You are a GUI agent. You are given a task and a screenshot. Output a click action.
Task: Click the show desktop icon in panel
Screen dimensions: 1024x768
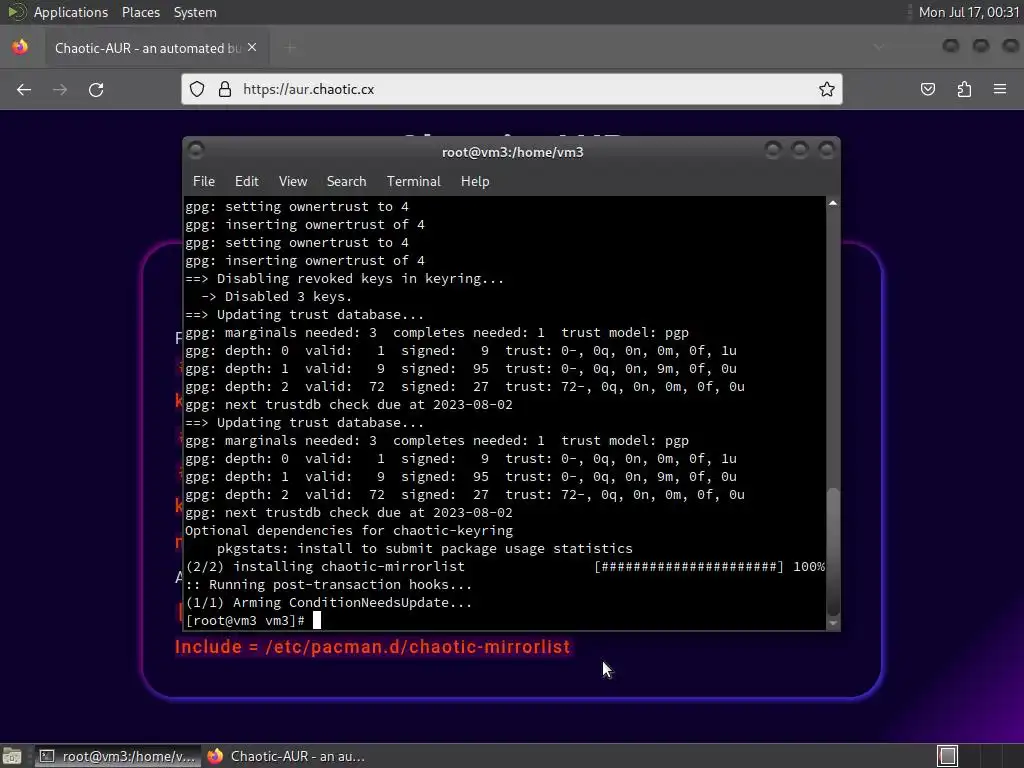click(12, 756)
